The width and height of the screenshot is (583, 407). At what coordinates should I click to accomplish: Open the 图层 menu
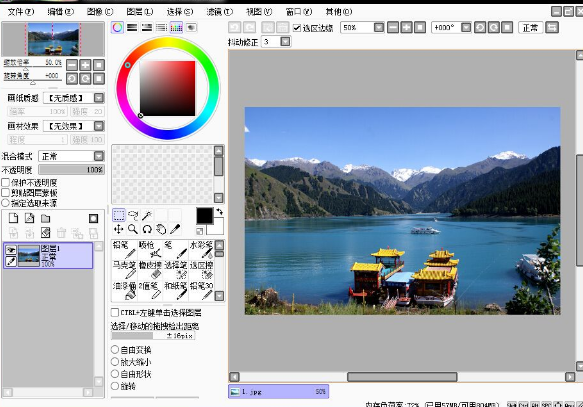(140, 12)
